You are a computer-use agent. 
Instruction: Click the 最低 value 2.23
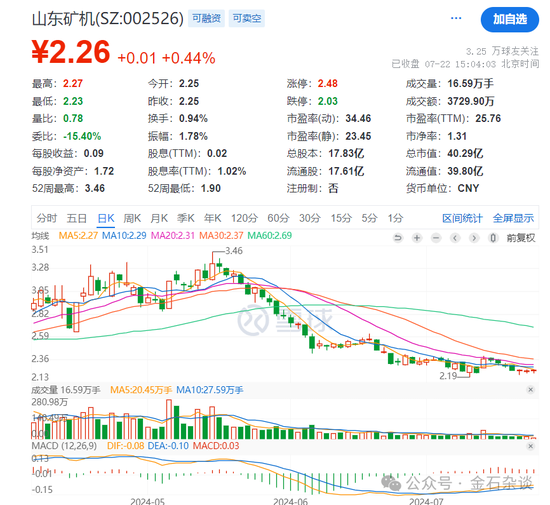(x=73, y=101)
